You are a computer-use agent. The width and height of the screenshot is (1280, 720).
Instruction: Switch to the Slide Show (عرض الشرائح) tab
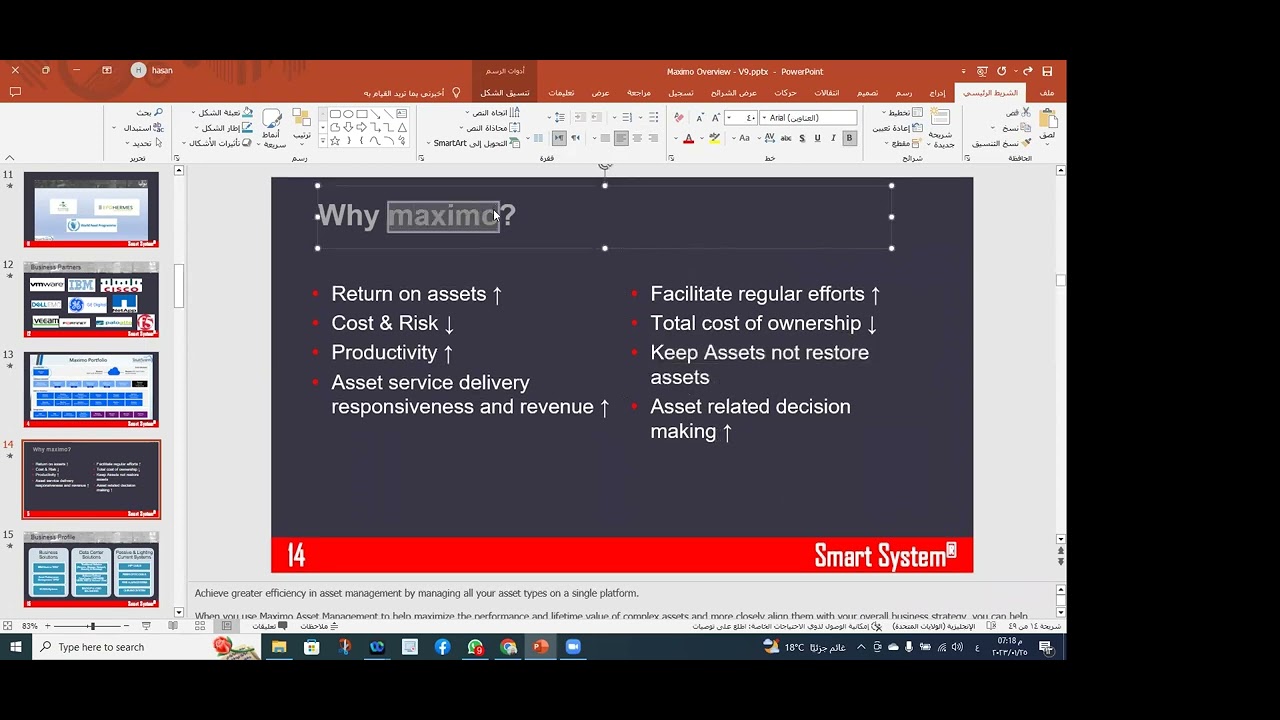(733, 93)
